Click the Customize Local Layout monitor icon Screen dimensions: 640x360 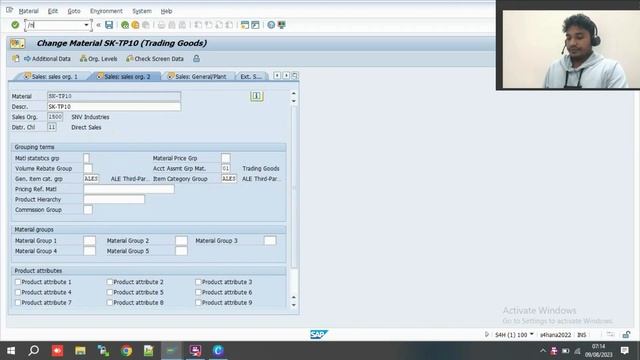tap(282, 25)
